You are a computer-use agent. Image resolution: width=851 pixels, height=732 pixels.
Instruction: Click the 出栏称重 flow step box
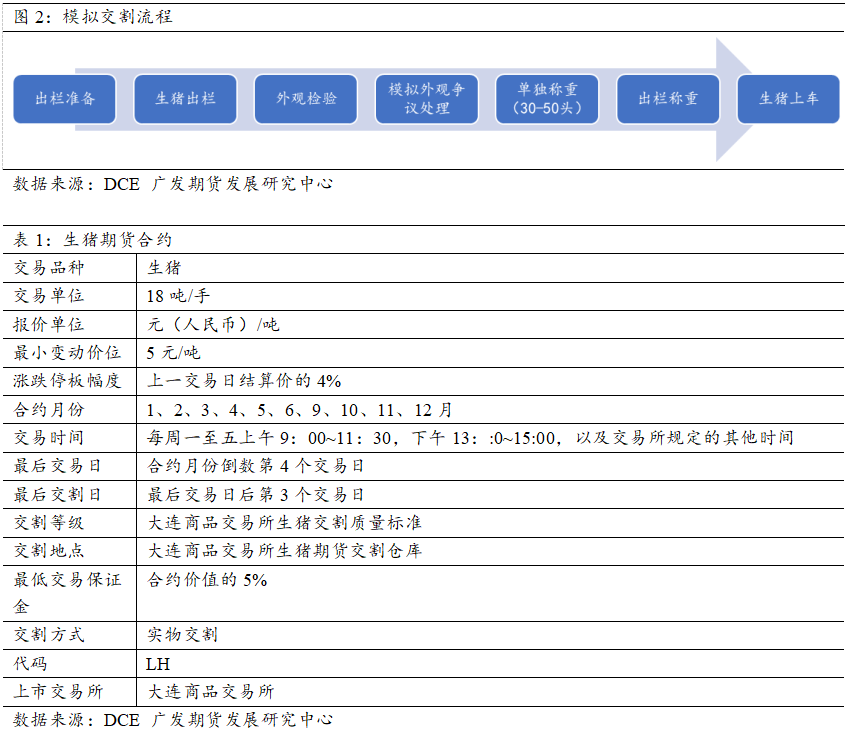point(668,99)
